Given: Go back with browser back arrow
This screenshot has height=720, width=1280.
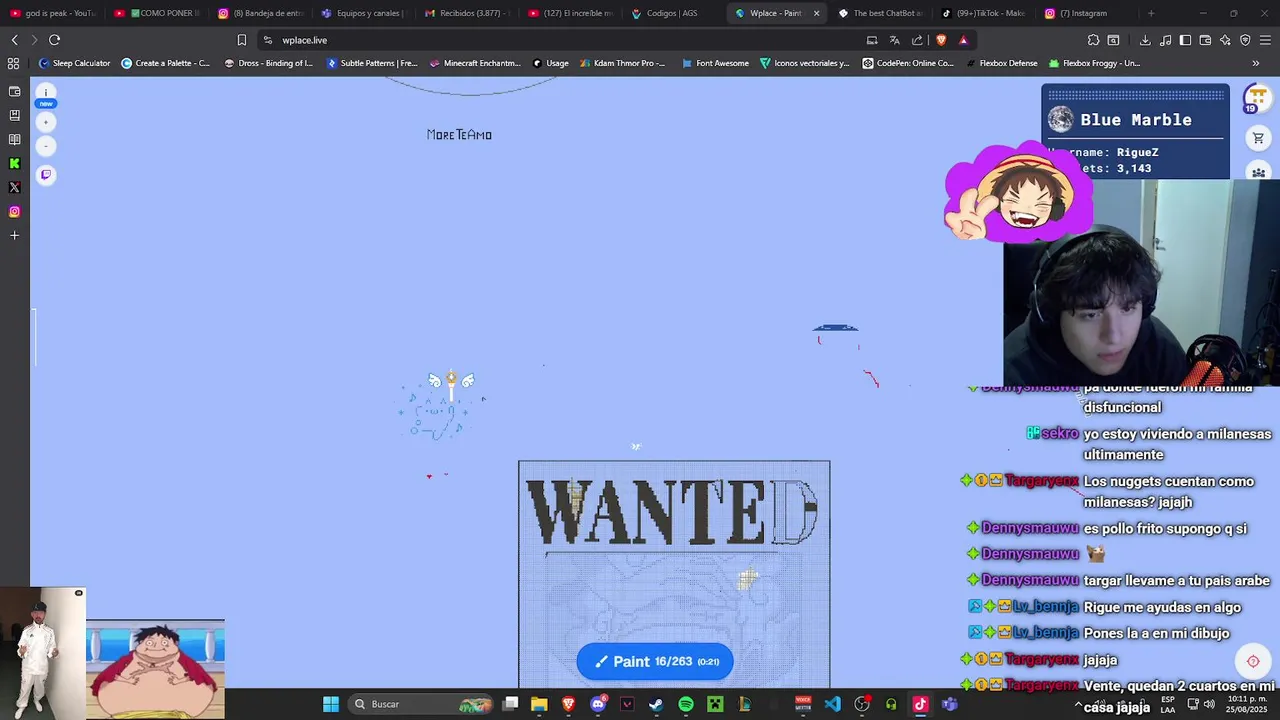Looking at the screenshot, I should 14,40.
